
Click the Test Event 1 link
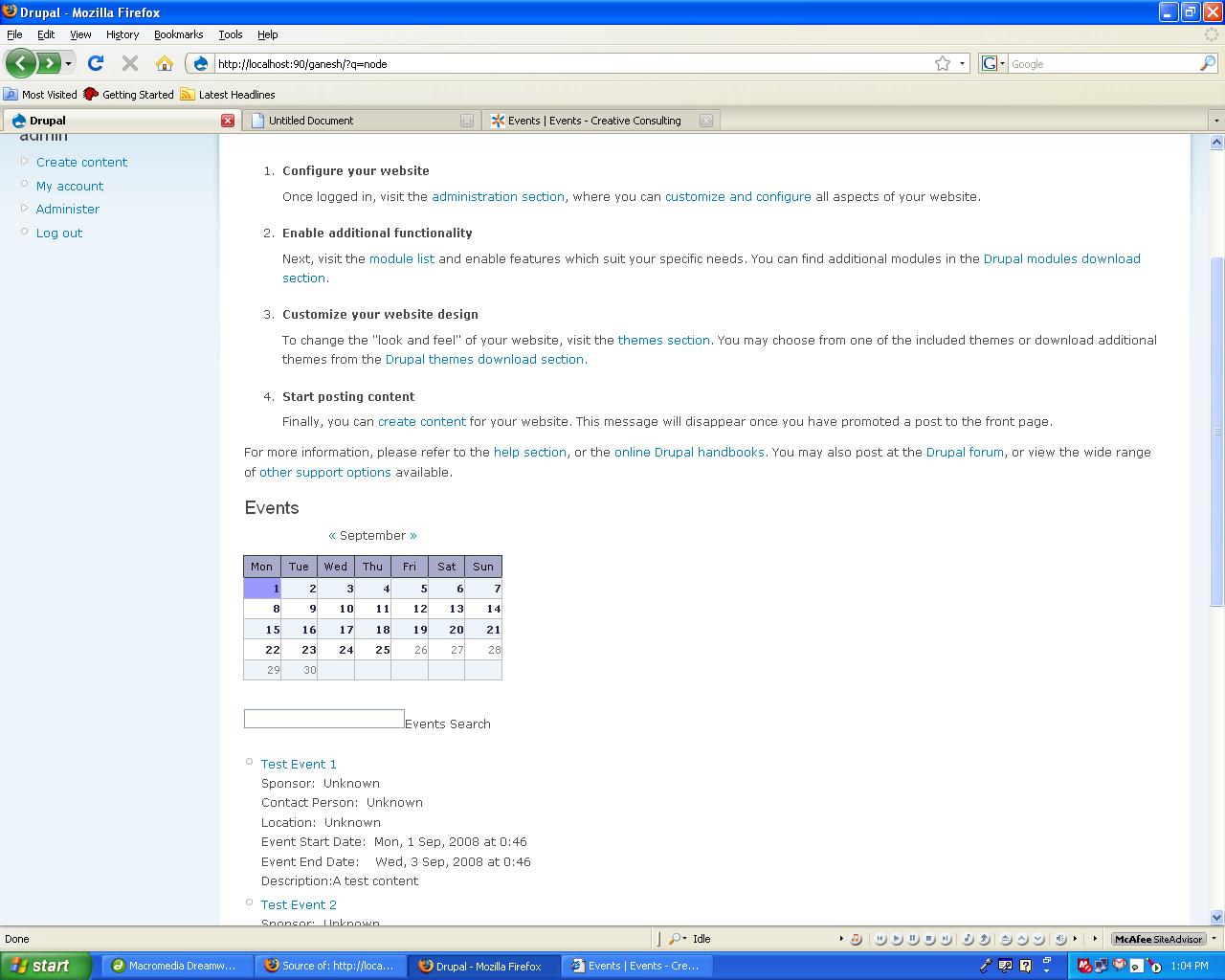[299, 764]
